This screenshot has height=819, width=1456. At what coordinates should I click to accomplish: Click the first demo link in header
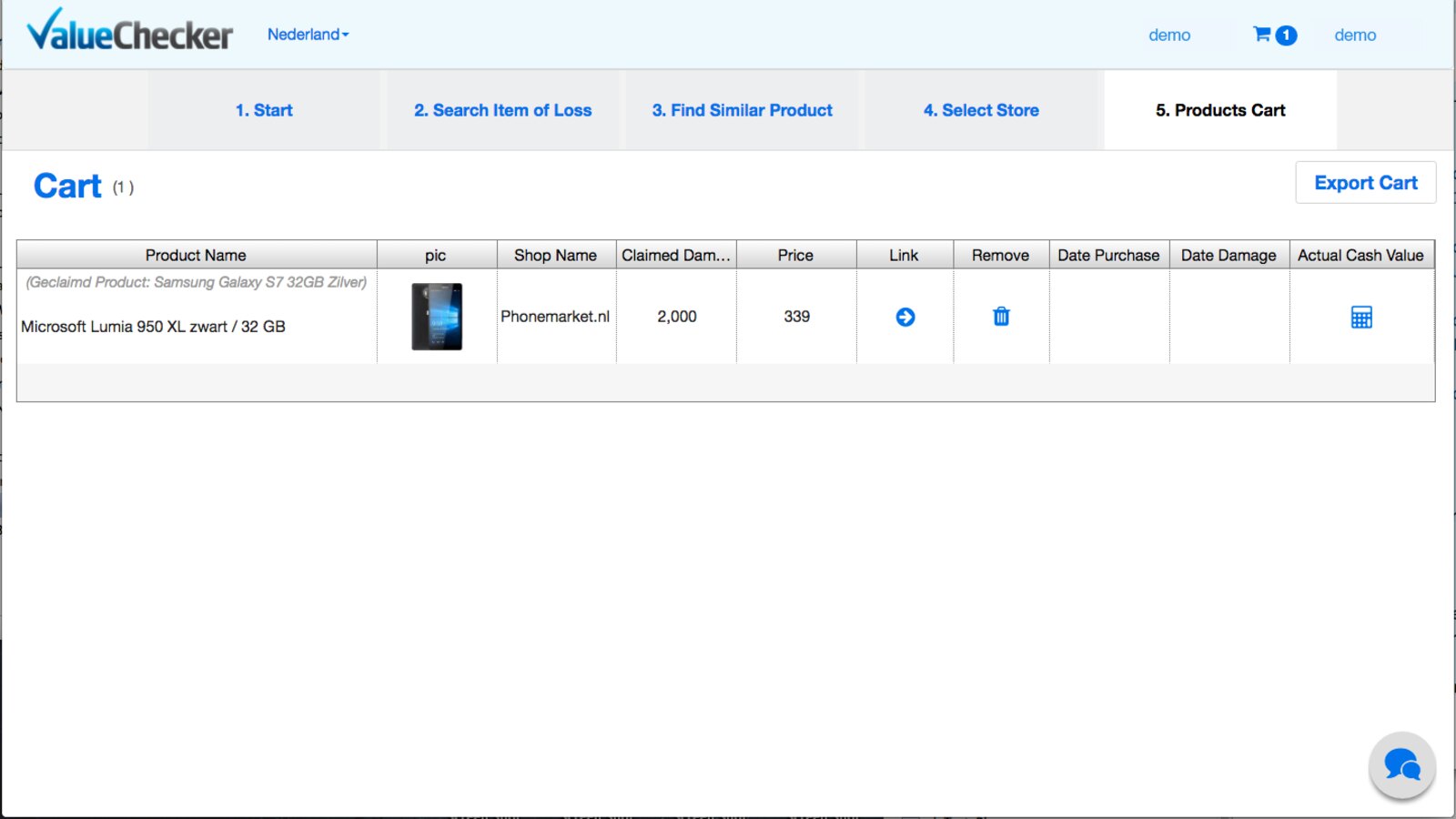[1169, 35]
